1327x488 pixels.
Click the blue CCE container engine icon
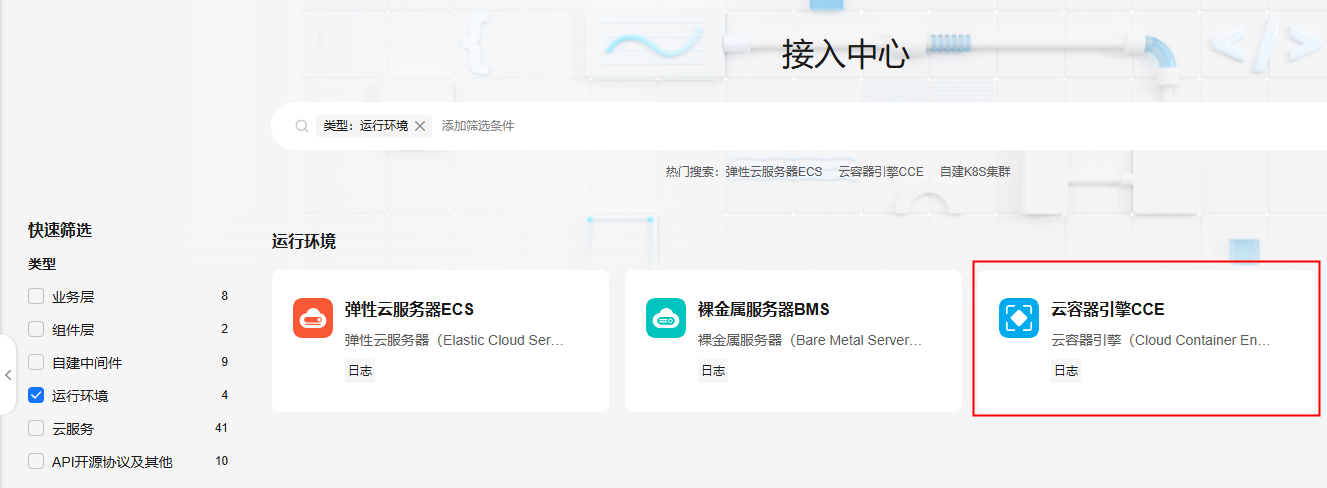tap(1019, 318)
